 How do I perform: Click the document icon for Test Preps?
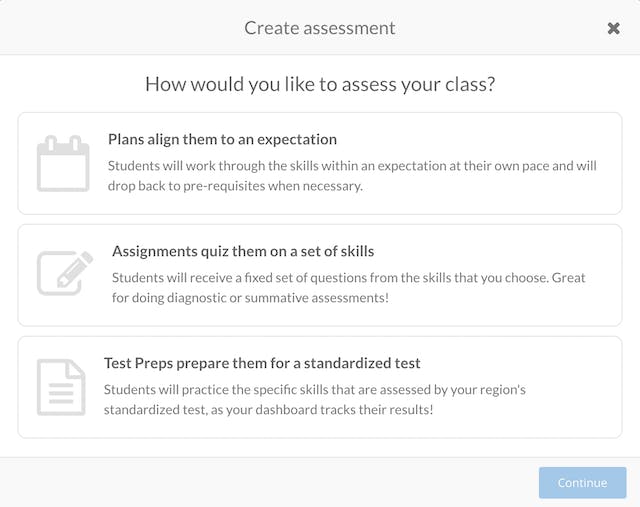tap(61, 387)
